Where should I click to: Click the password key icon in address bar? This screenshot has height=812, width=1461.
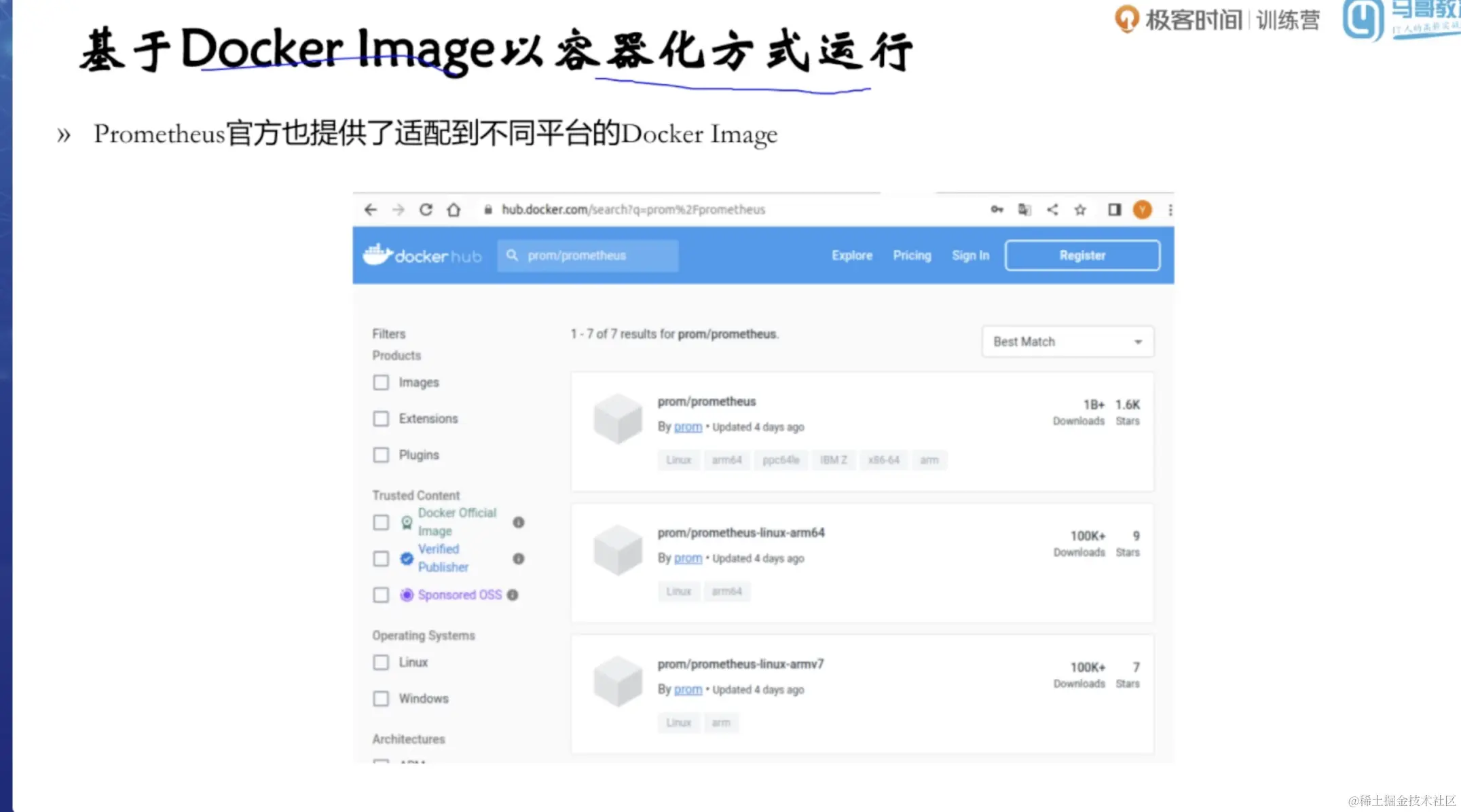pyautogui.click(x=997, y=210)
